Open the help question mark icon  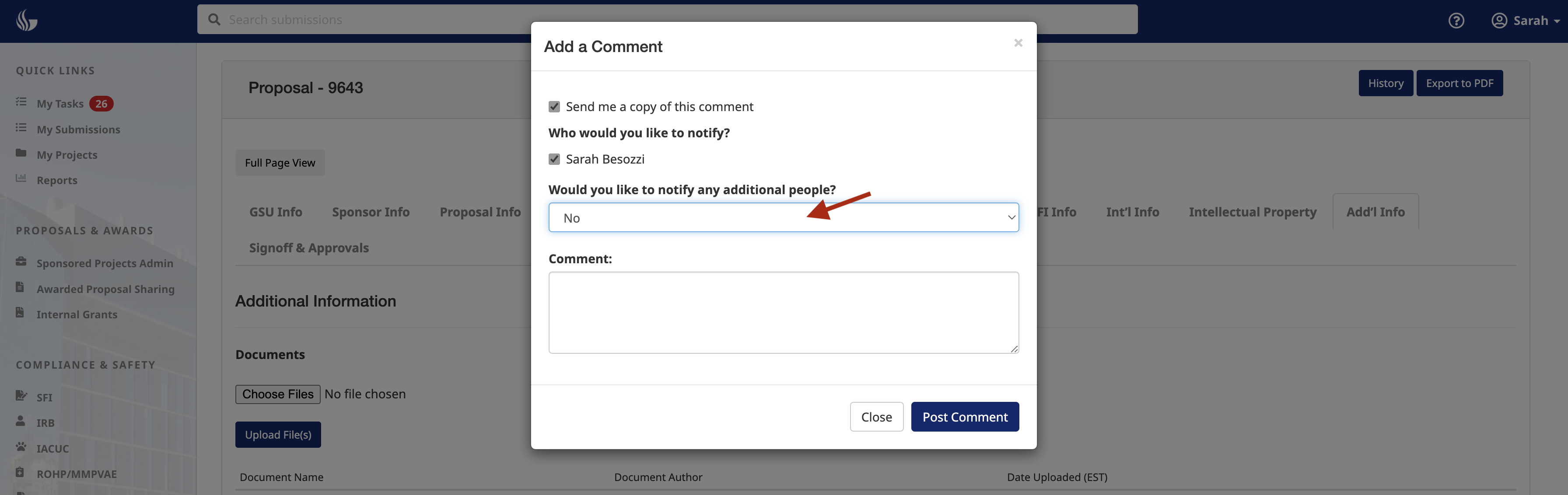pyautogui.click(x=1456, y=21)
